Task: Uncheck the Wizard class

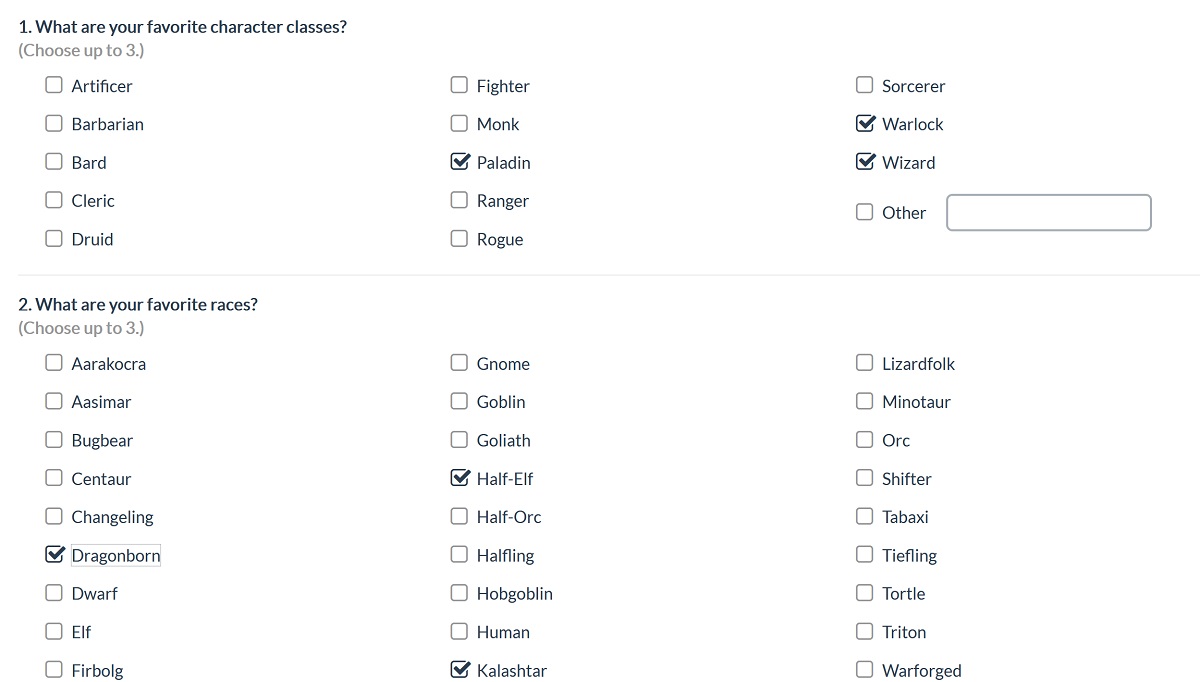Action: (865, 161)
